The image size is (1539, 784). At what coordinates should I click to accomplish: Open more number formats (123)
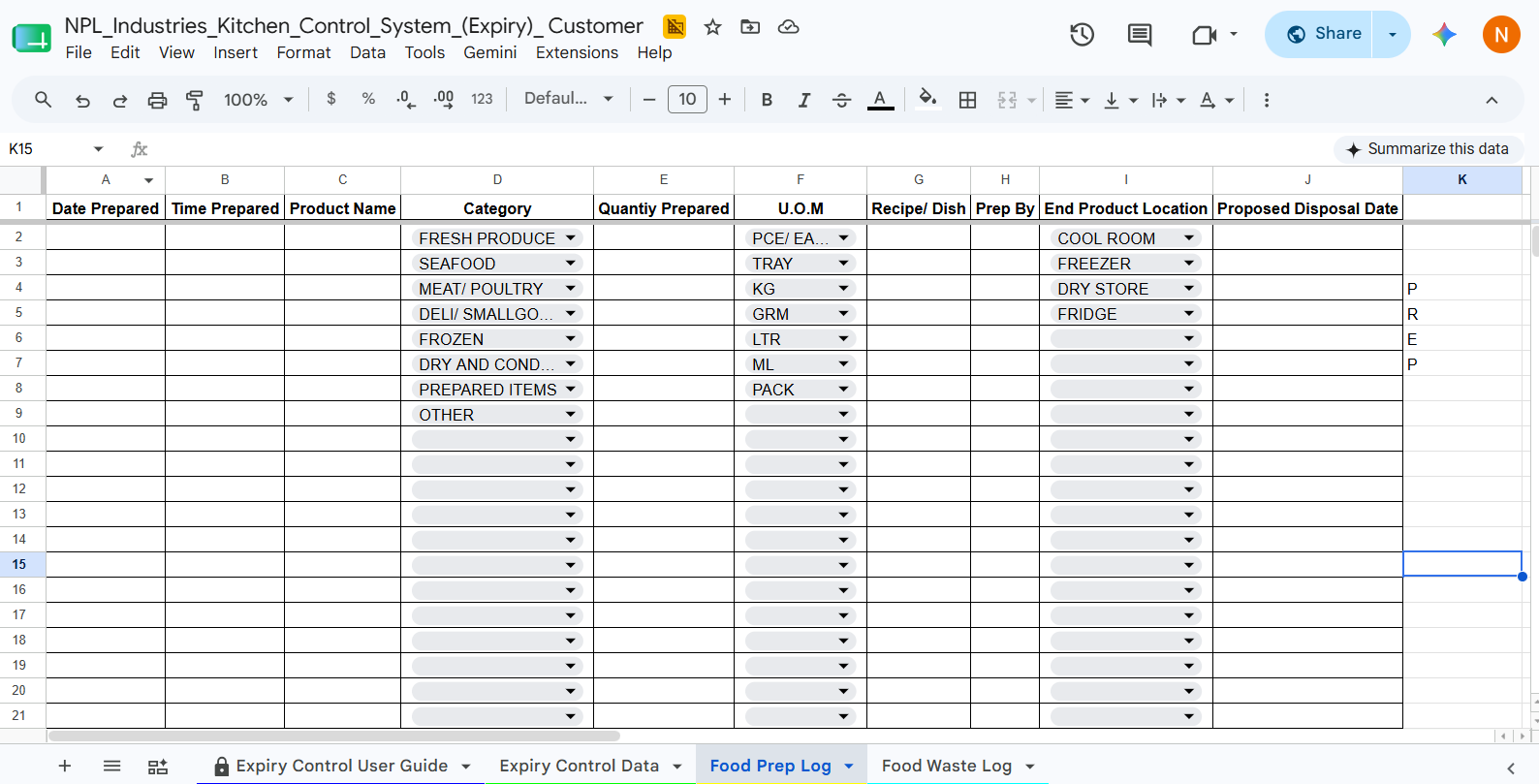[x=482, y=99]
